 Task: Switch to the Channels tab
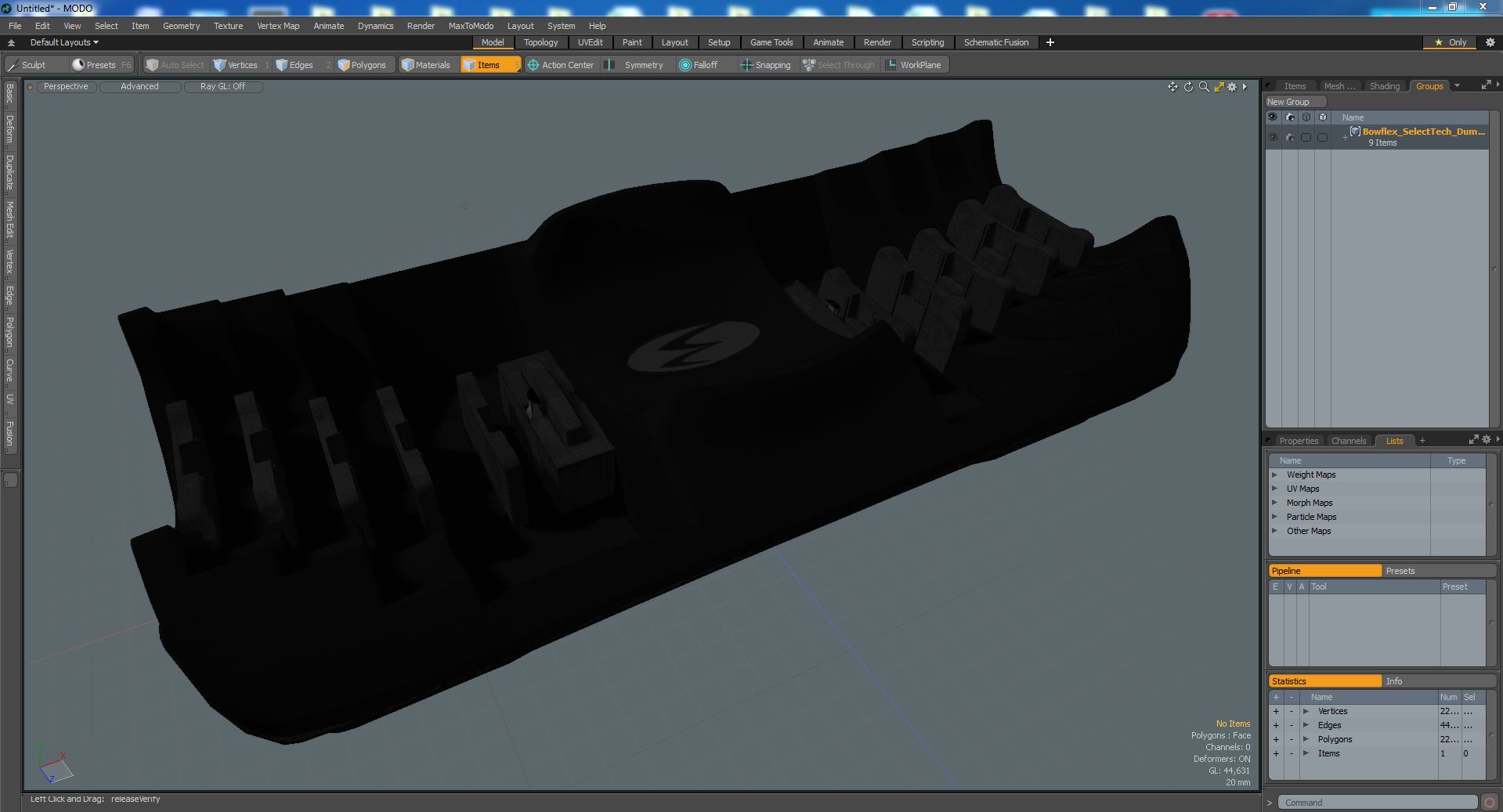coord(1348,441)
